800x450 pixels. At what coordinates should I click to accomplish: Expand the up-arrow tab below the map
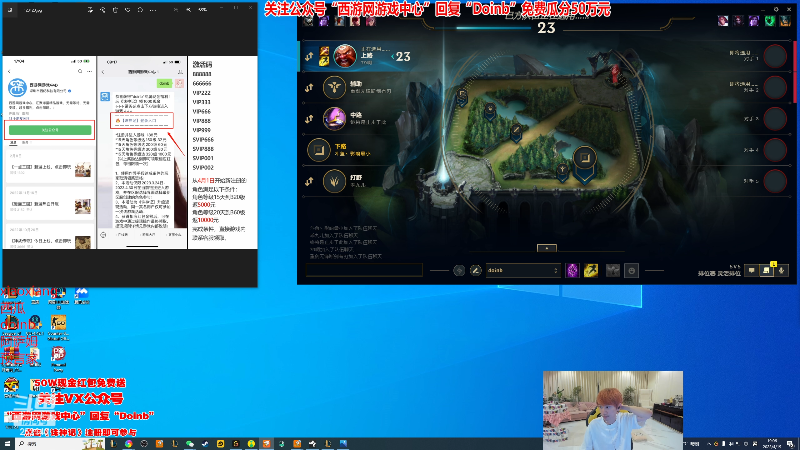[546, 248]
